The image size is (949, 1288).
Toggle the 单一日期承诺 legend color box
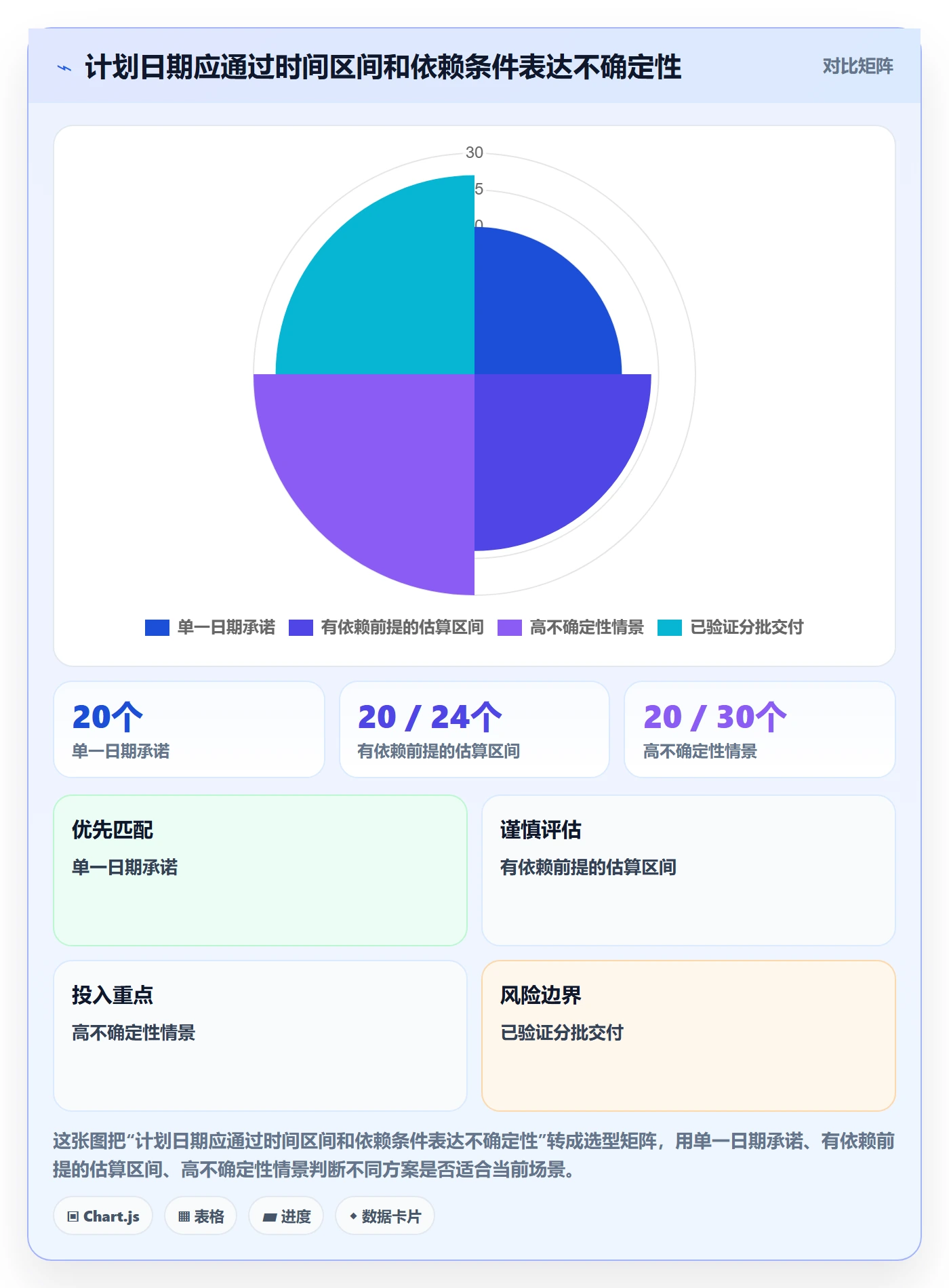click(157, 627)
